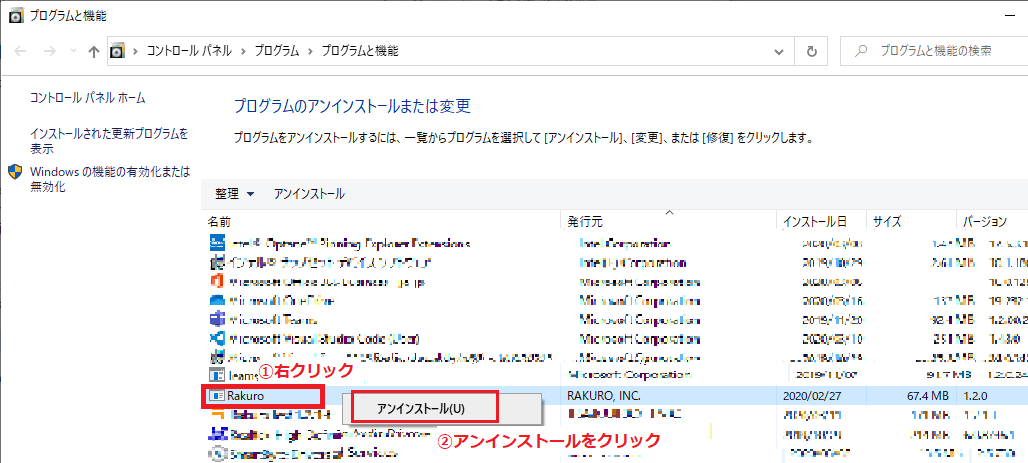Click アンインストール in the toolbar
Viewport: 1028px width, 463px height.
coord(309,194)
